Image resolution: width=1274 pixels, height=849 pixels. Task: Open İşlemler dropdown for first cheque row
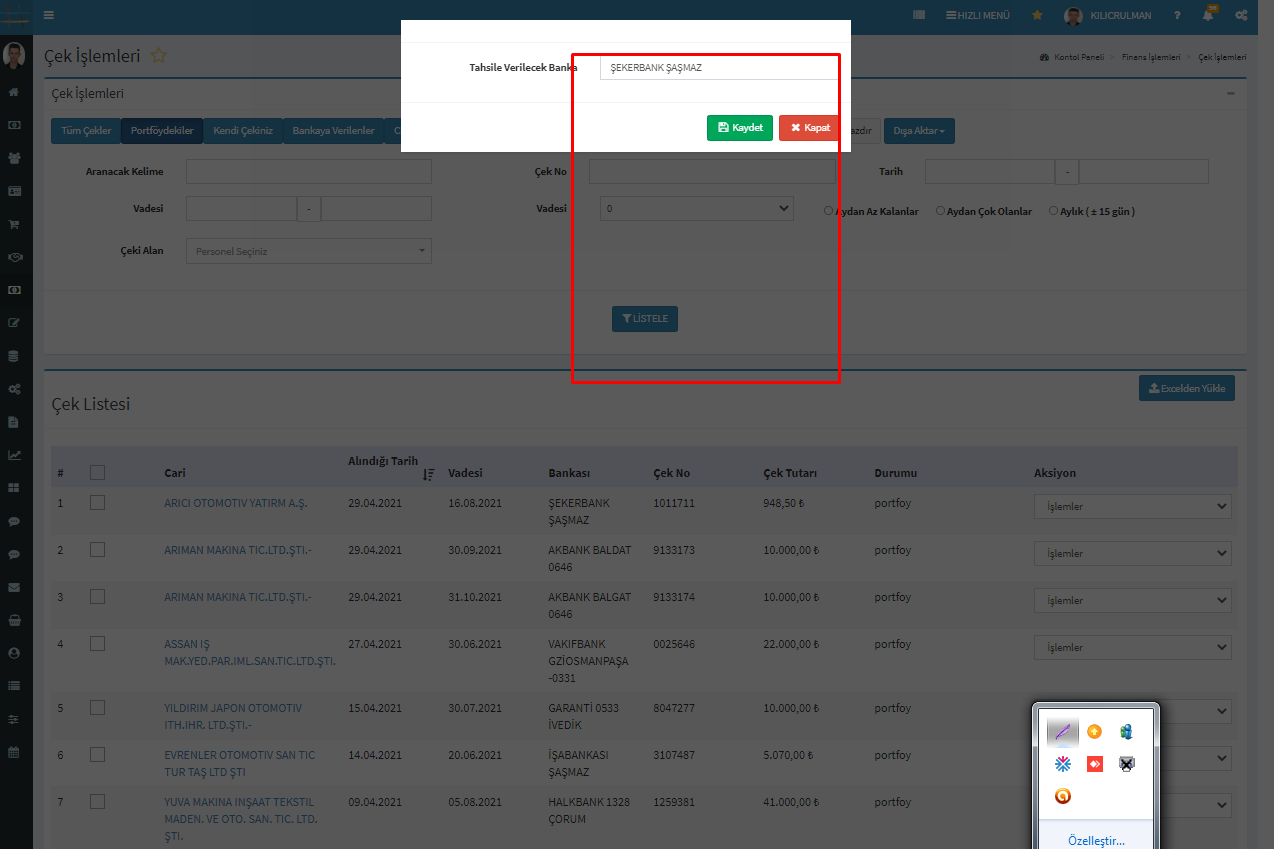[1132, 507]
